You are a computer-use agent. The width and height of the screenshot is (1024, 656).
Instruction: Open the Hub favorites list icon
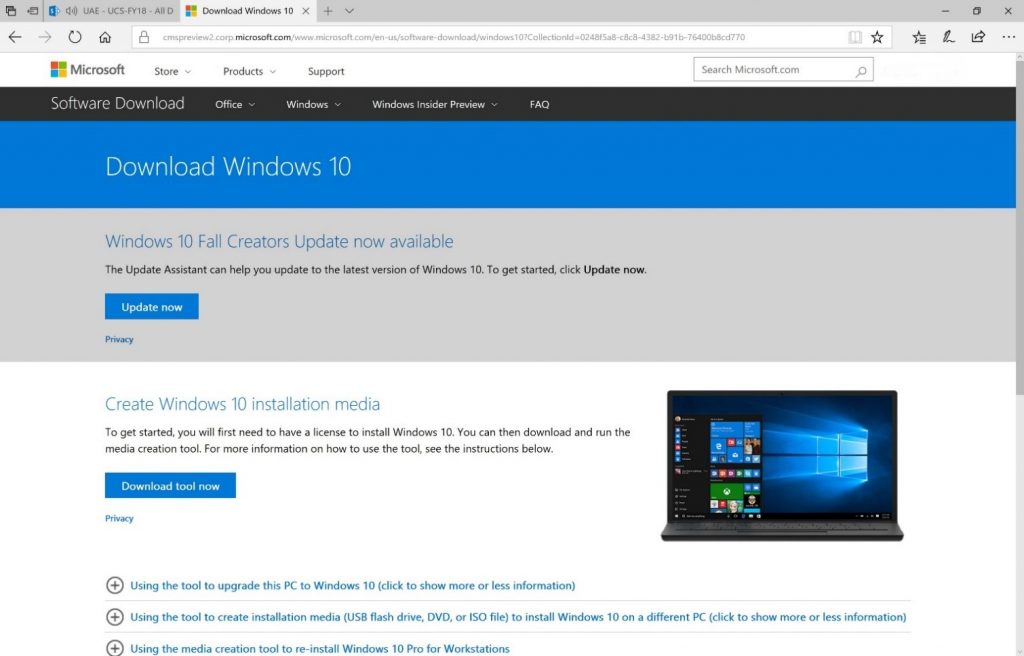[x=919, y=36]
